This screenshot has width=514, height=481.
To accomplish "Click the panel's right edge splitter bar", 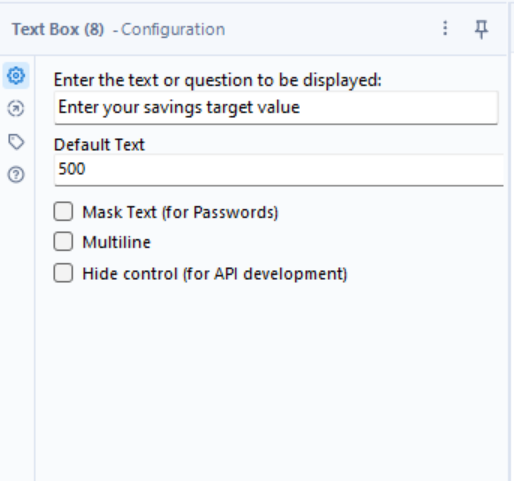I will (510, 240).
